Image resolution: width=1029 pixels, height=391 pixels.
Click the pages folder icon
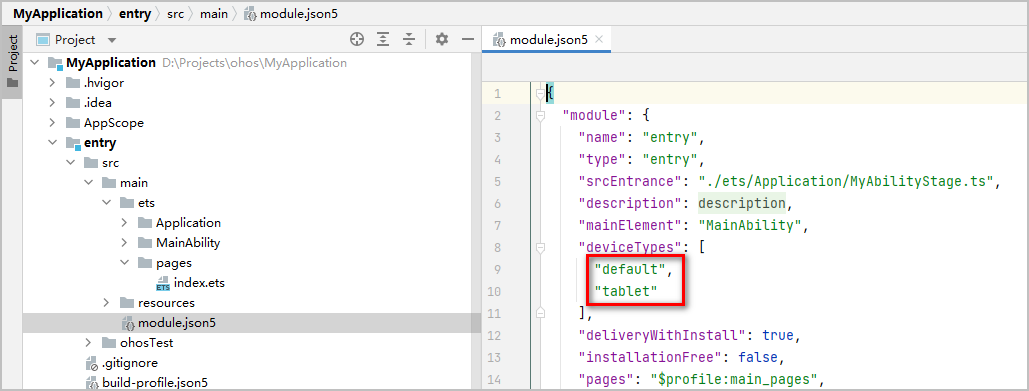pos(145,263)
